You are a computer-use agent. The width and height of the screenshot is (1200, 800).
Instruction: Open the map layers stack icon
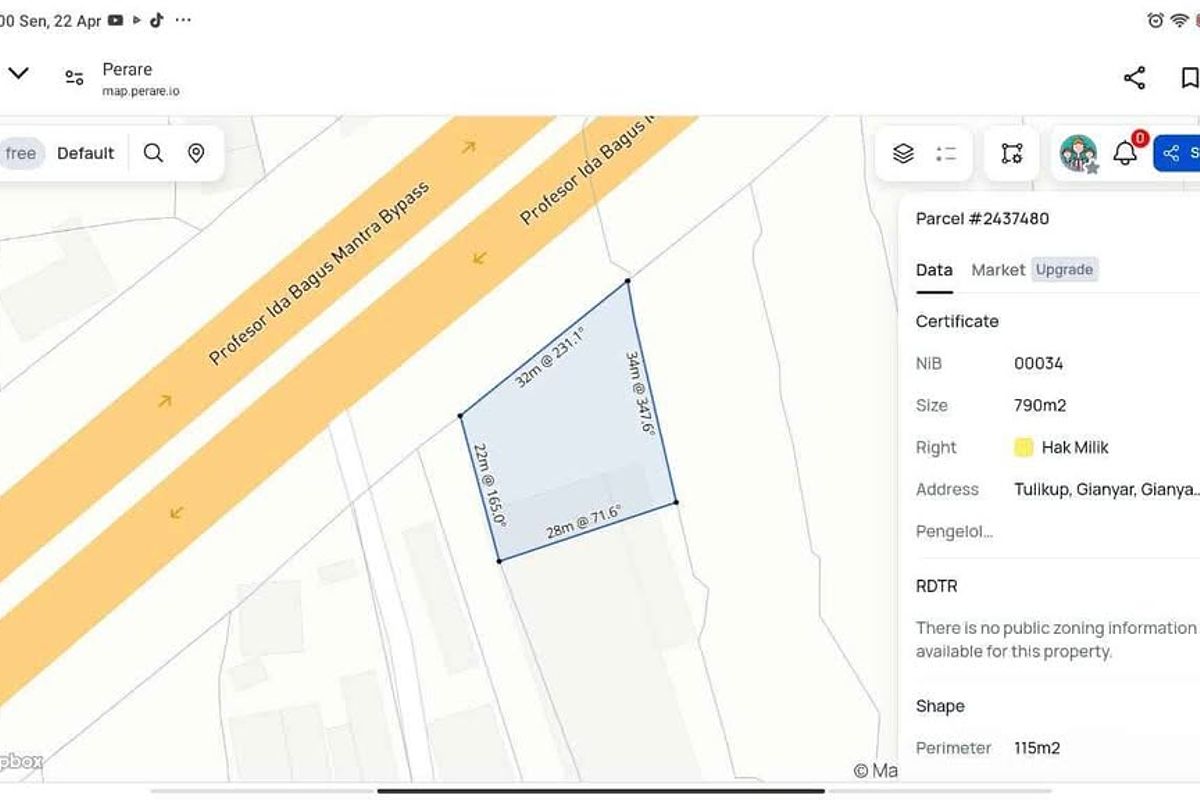tap(903, 153)
